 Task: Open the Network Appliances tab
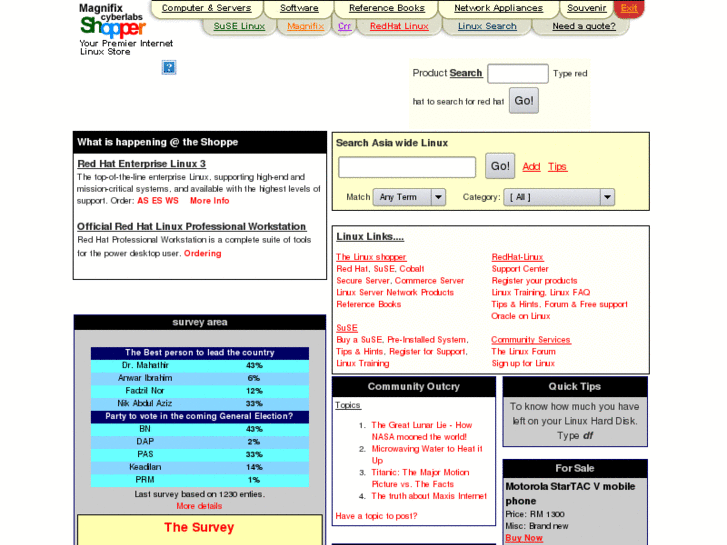point(498,8)
